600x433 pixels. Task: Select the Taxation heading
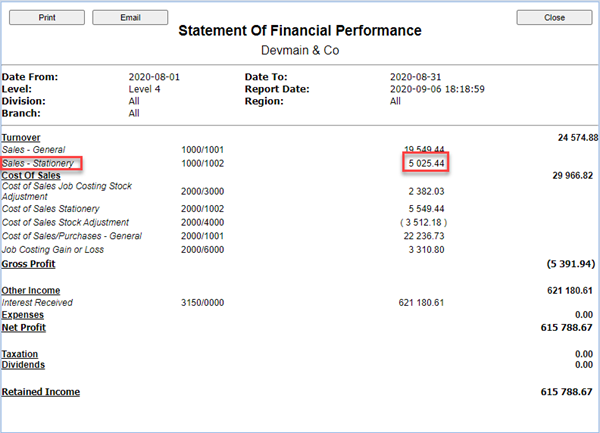point(21,354)
